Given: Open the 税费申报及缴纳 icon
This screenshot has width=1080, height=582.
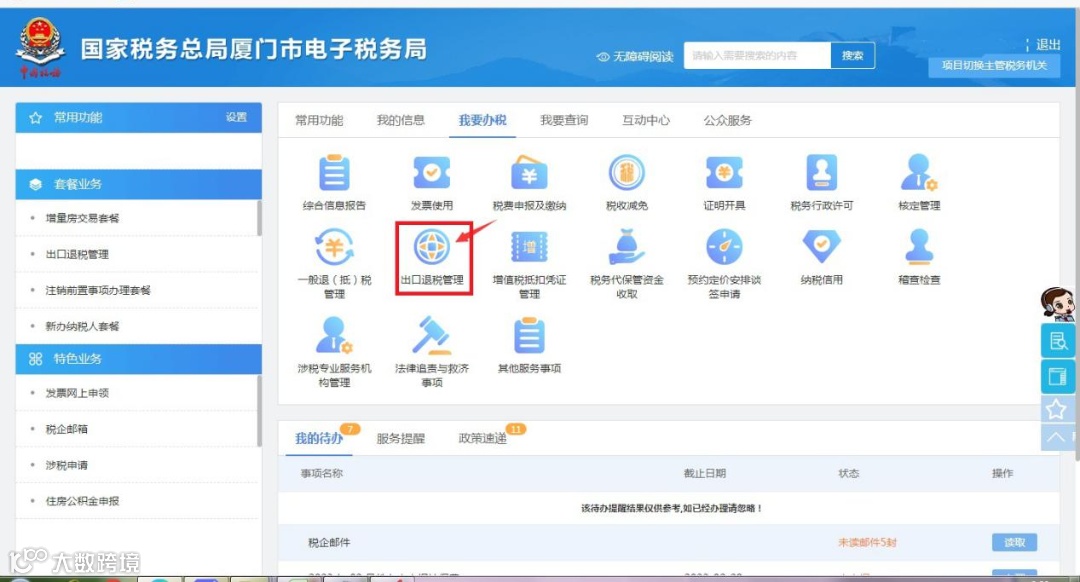Looking at the screenshot, I should (x=529, y=172).
